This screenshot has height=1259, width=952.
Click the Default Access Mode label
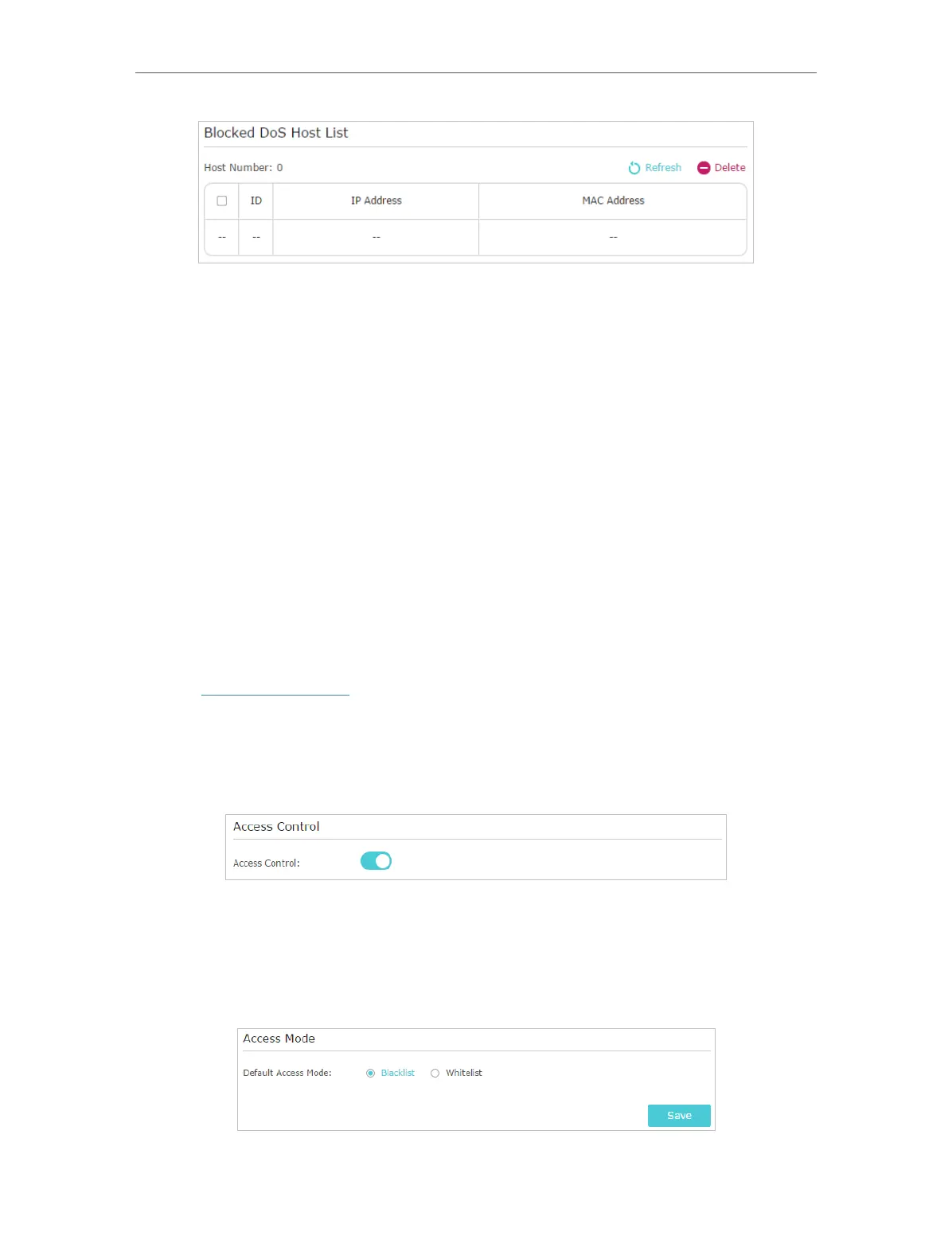tap(287, 1074)
